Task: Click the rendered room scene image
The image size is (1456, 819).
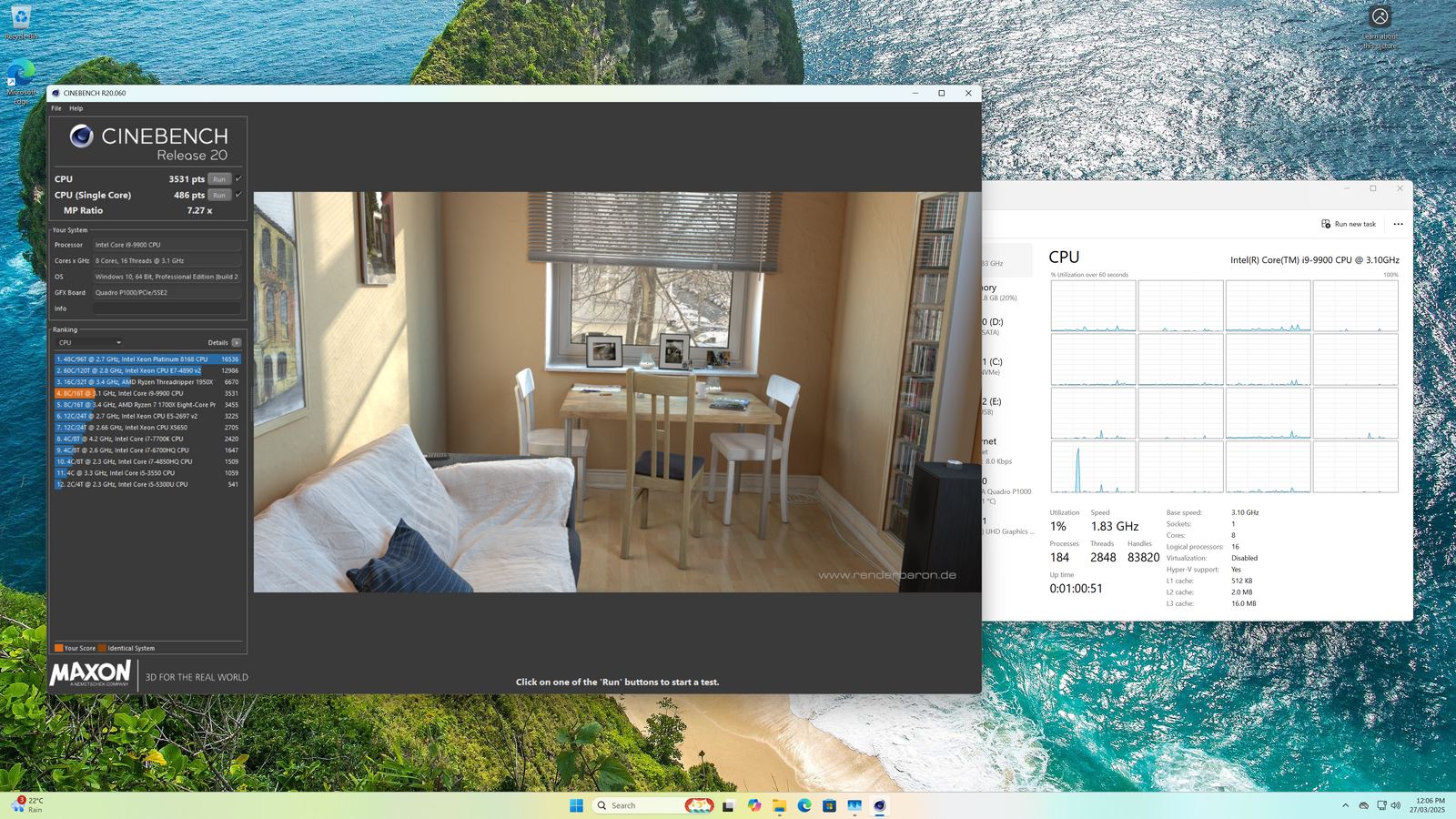Action: 617,391
